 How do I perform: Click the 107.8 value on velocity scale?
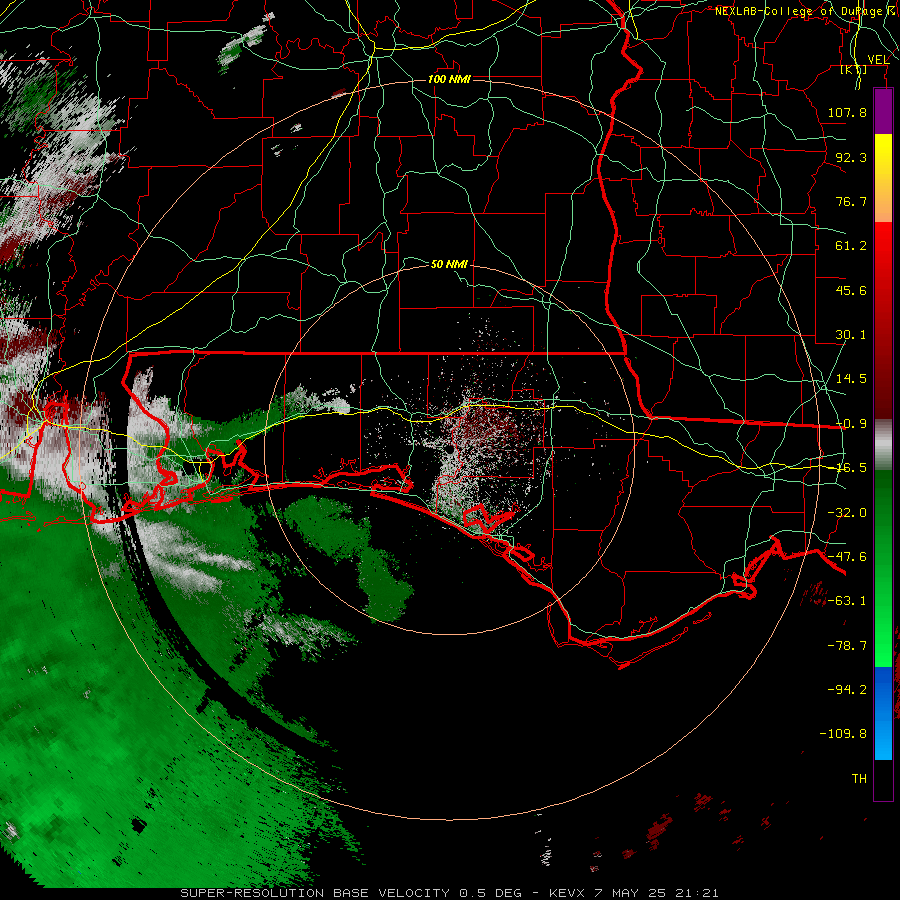pos(847,112)
